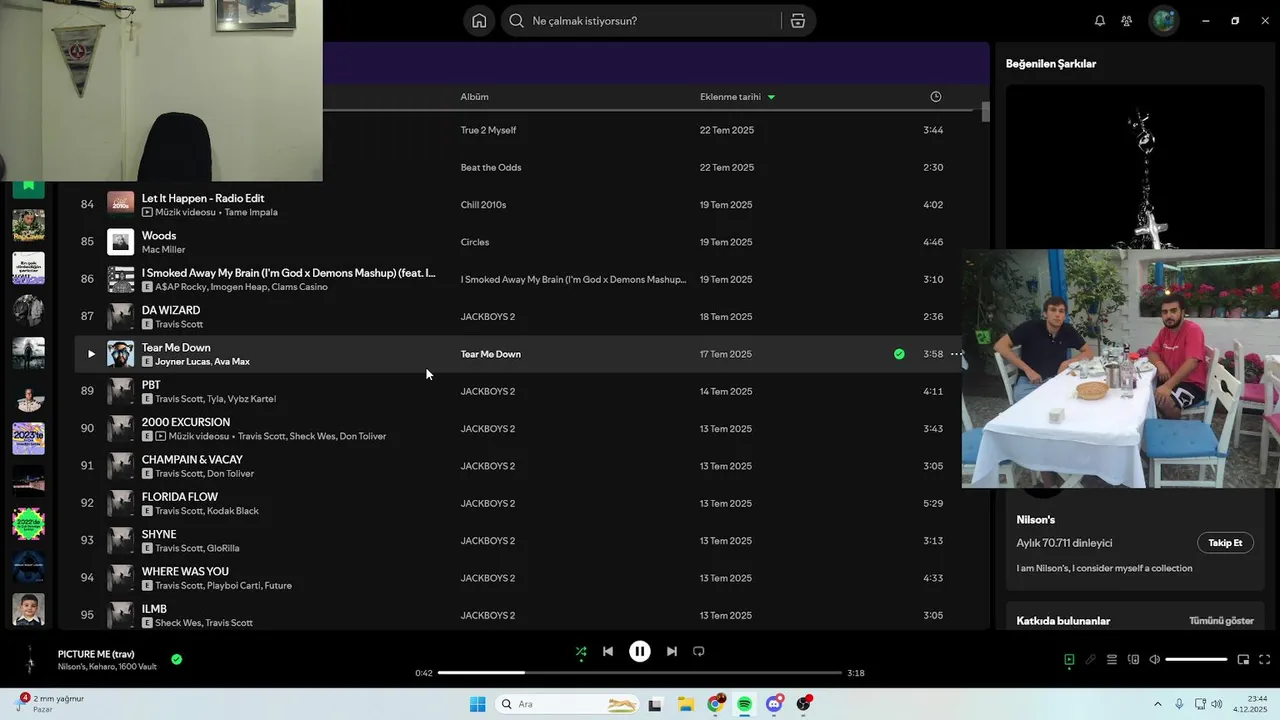Viewport: 1280px width, 720px height.
Task: Open the Beat the Odds album link
Action: point(491,167)
